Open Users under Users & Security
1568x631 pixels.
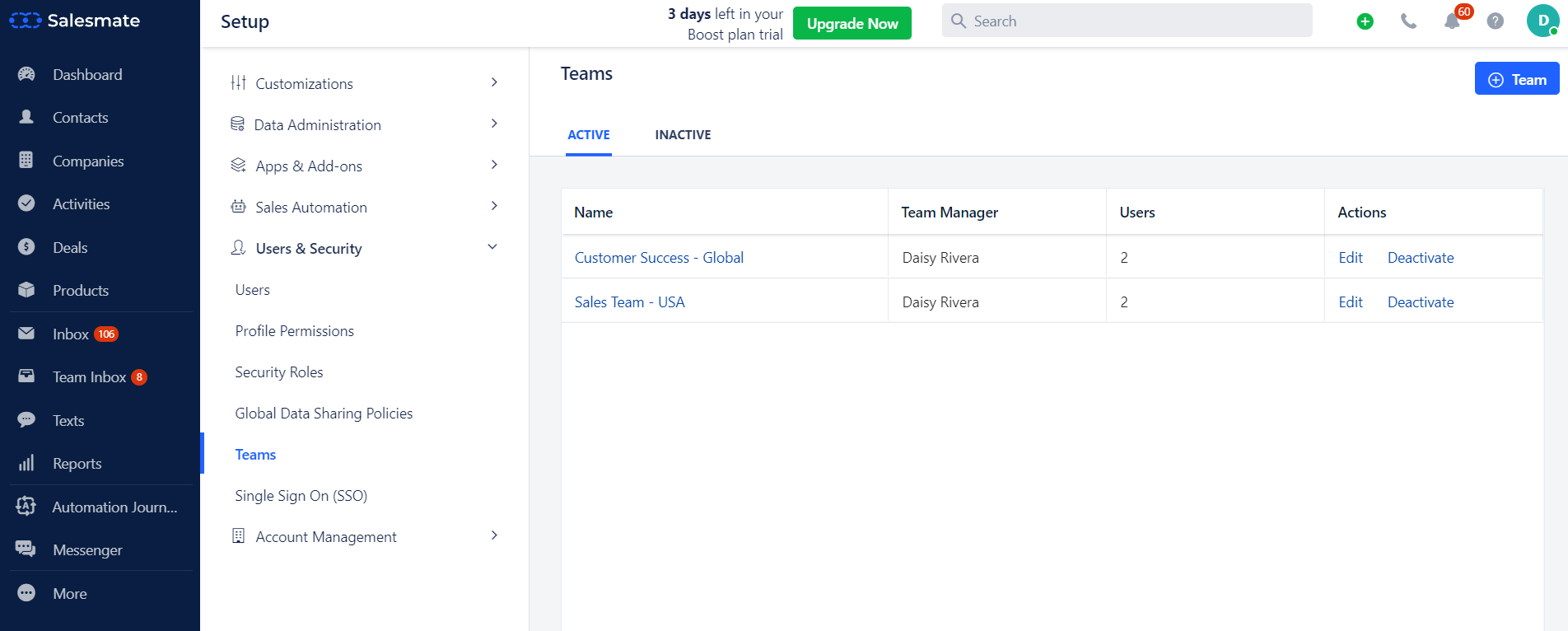click(253, 290)
